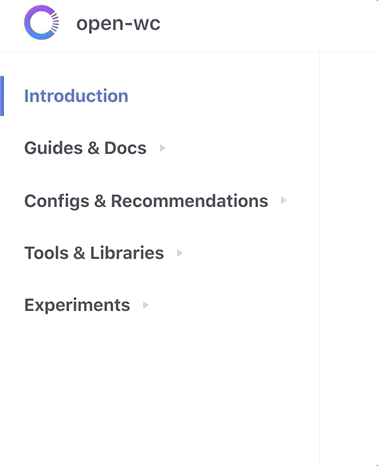Image resolution: width=378 pixels, height=466 pixels.
Task: Click the purple-blue ring logo in header
Action: point(42,23)
